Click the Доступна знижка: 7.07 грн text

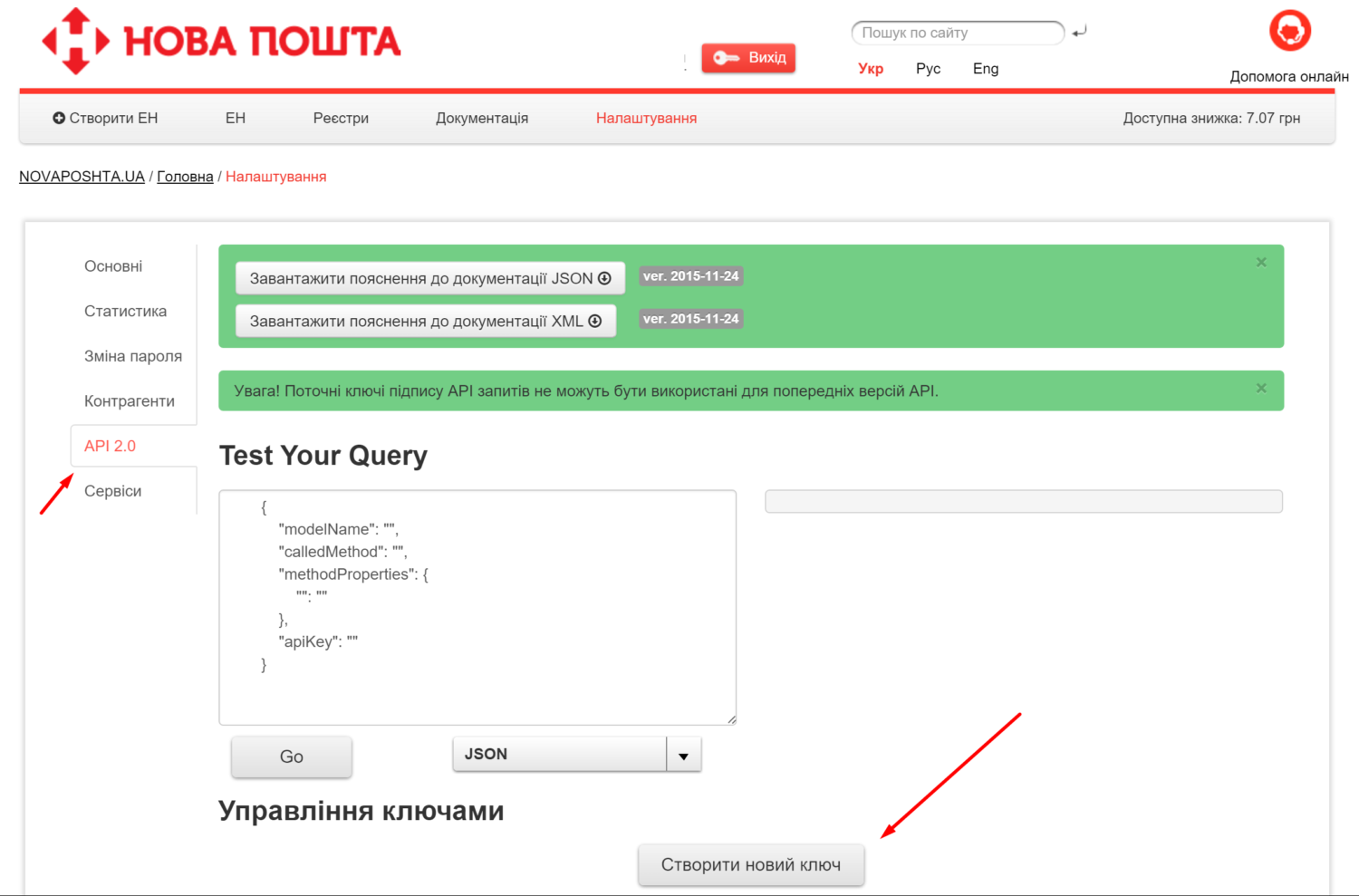click(x=1211, y=118)
